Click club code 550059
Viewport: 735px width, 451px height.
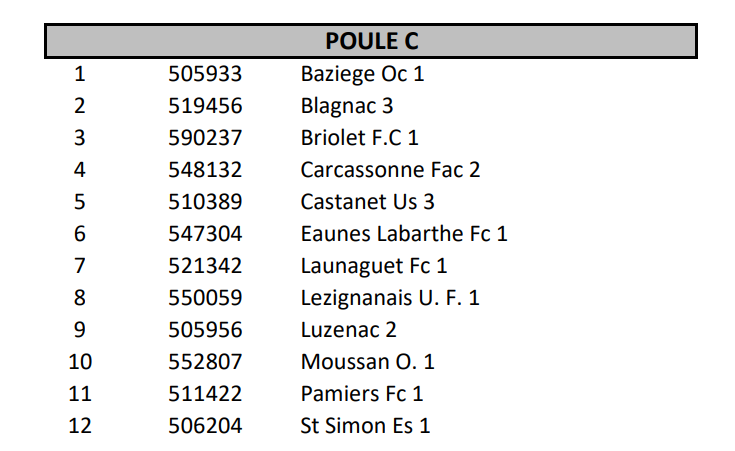tap(205, 298)
